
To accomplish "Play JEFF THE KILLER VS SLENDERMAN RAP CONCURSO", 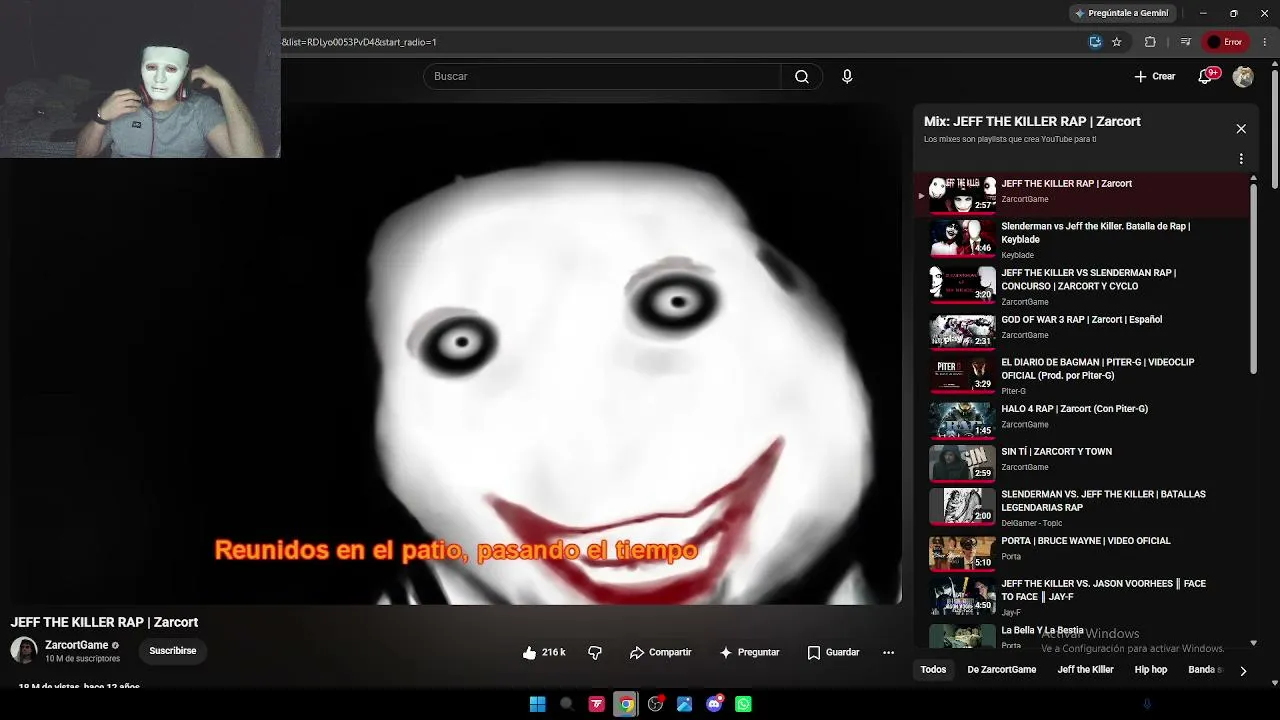I will click(x=1084, y=286).
